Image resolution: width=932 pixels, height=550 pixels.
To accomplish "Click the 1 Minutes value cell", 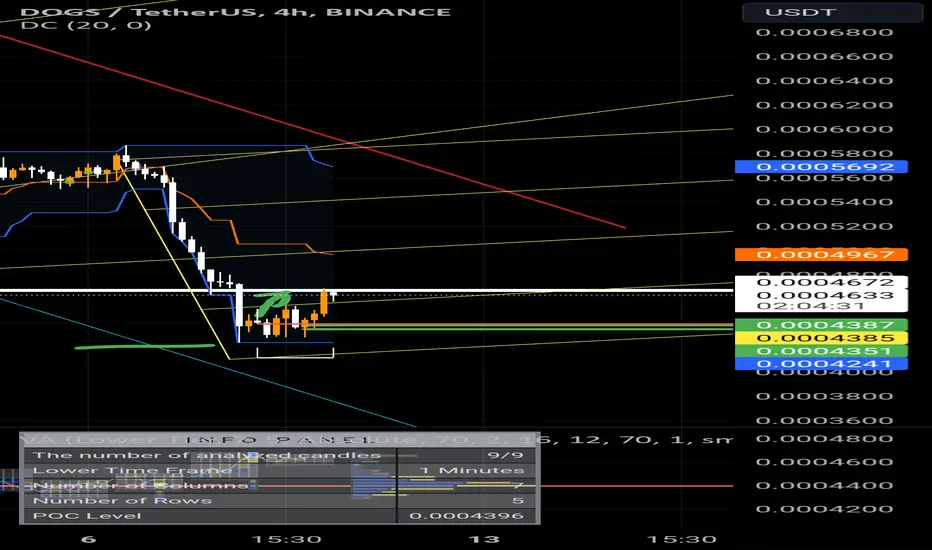I will click(x=471, y=470).
